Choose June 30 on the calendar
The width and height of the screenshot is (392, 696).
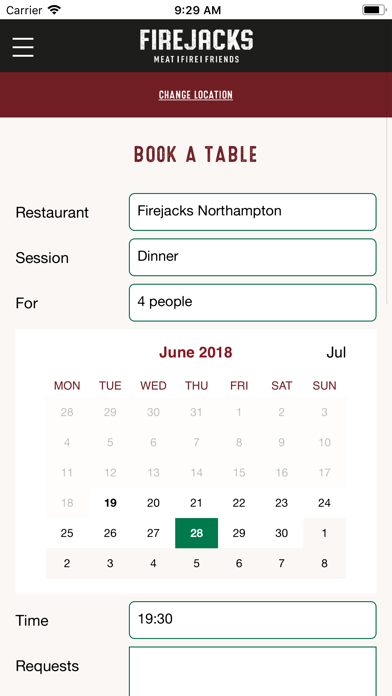(281, 533)
